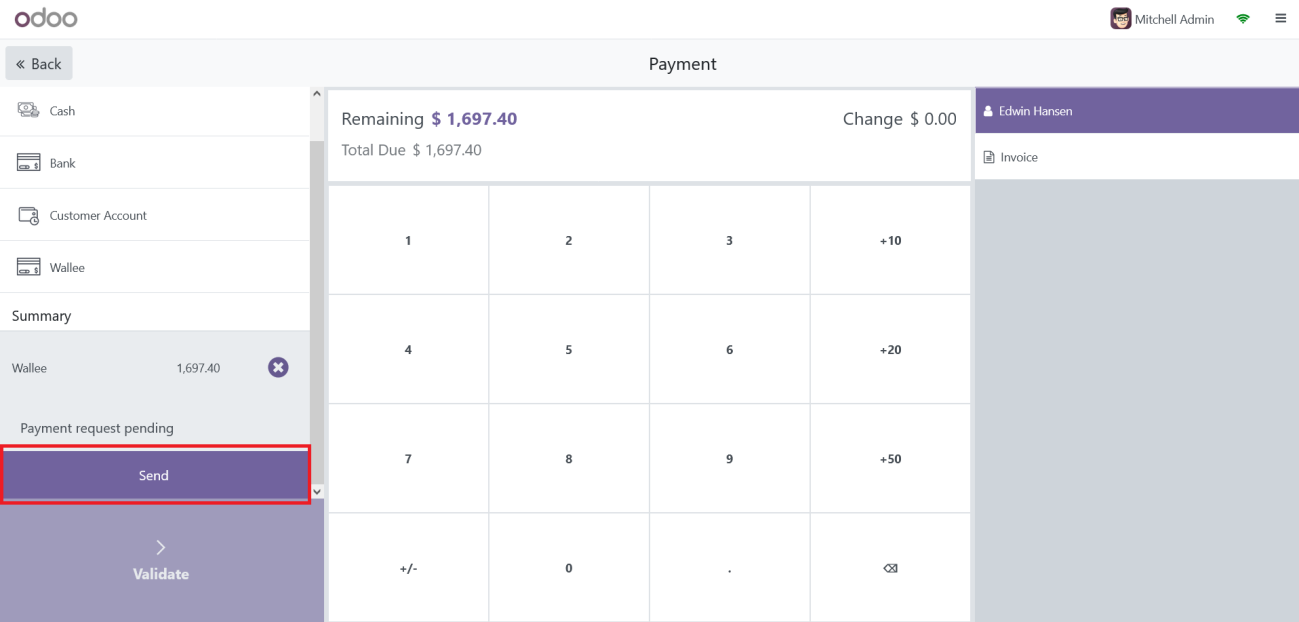Send the Wallee payment request
Screen dimensions: 1299x622
(x=154, y=475)
